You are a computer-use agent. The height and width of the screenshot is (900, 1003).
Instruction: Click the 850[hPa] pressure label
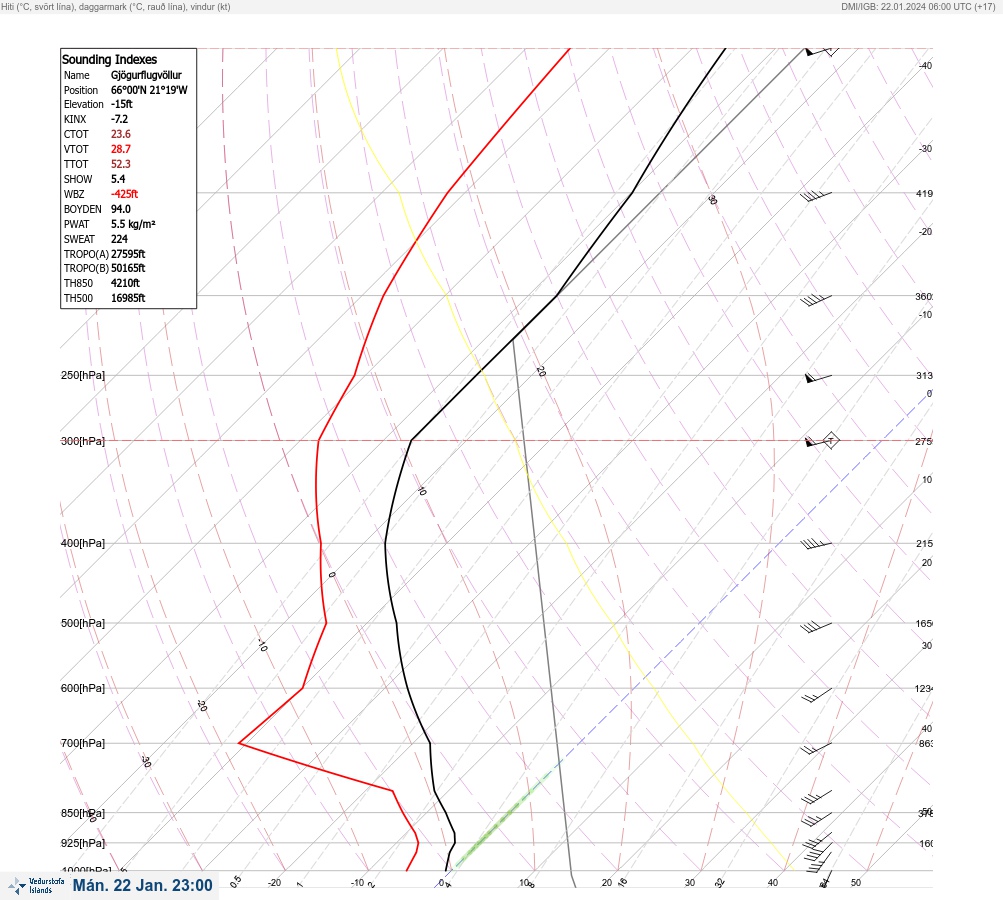pos(83,813)
